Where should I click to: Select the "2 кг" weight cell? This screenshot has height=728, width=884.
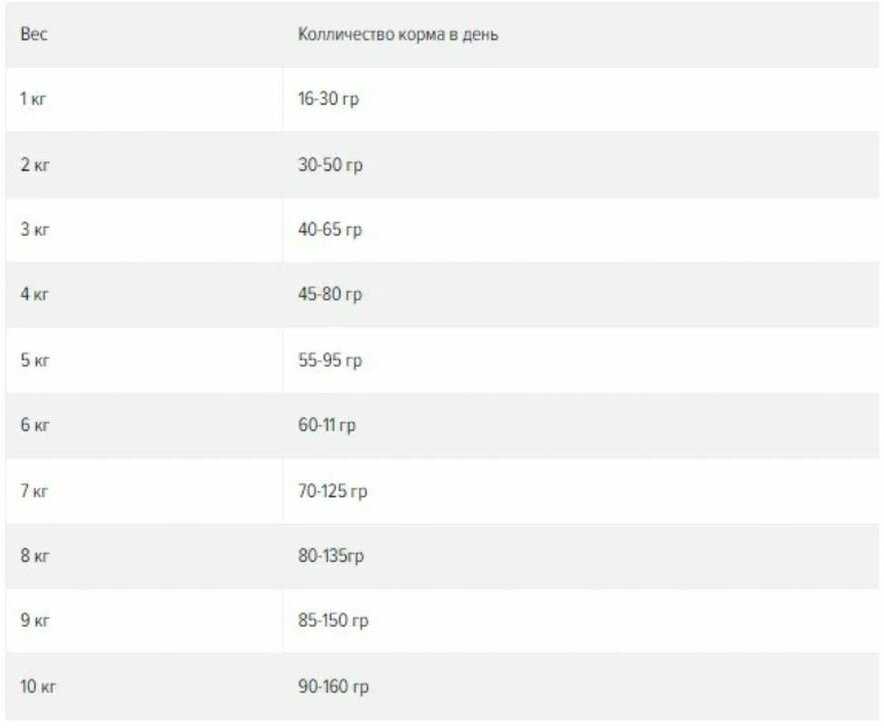click(x=34, y=165)
